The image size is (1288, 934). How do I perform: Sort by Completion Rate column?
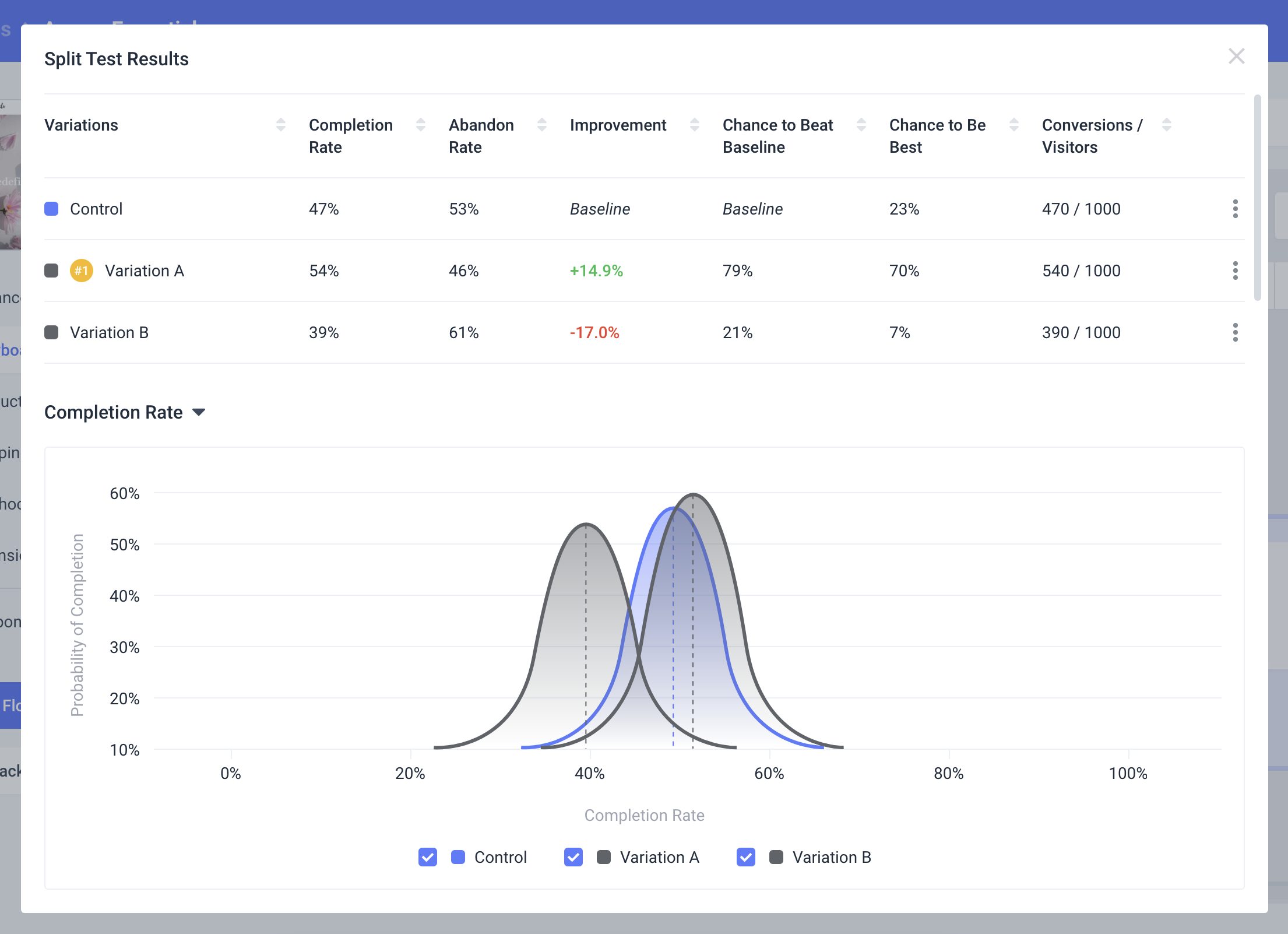click(421, 125)
